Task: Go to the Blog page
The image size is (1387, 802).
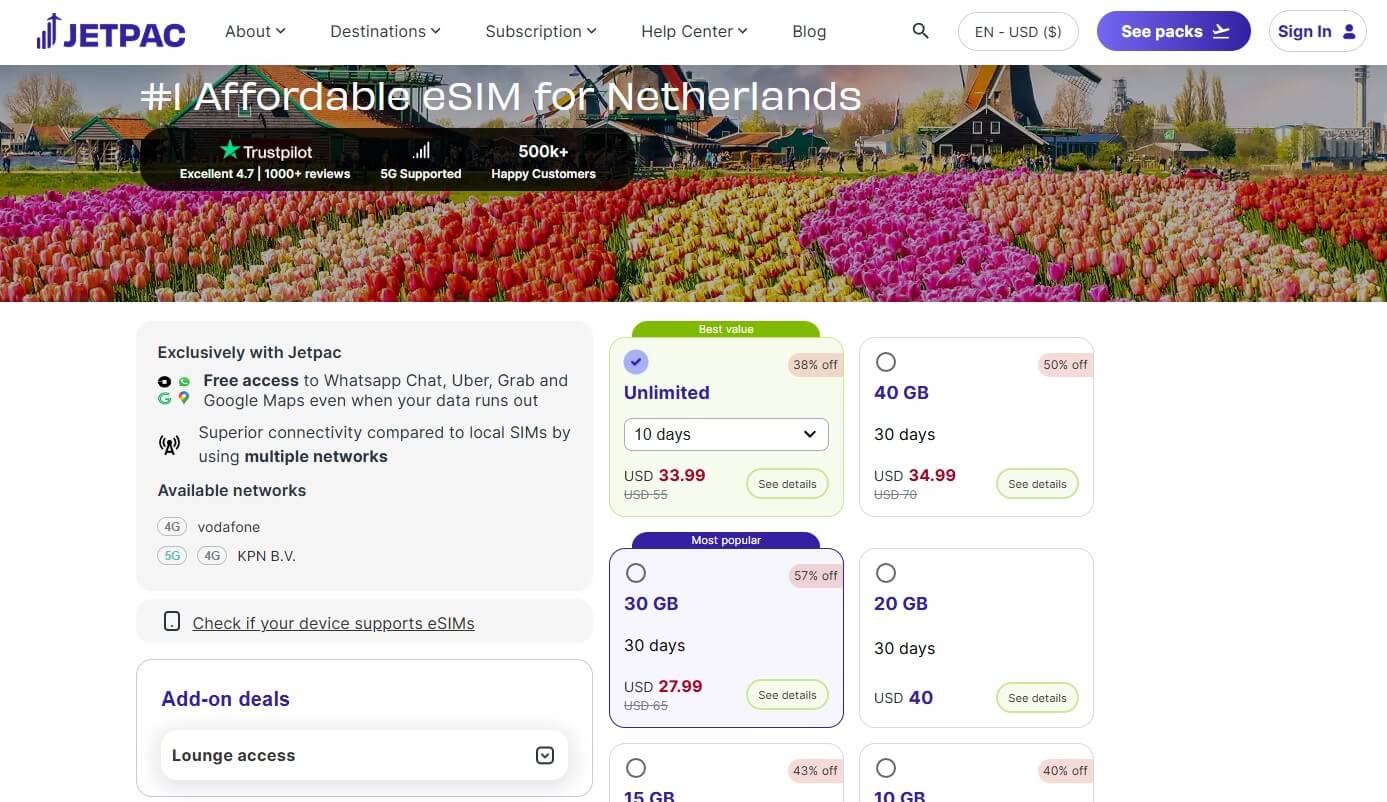Action: pyautogui.click(x=809, y=31)
